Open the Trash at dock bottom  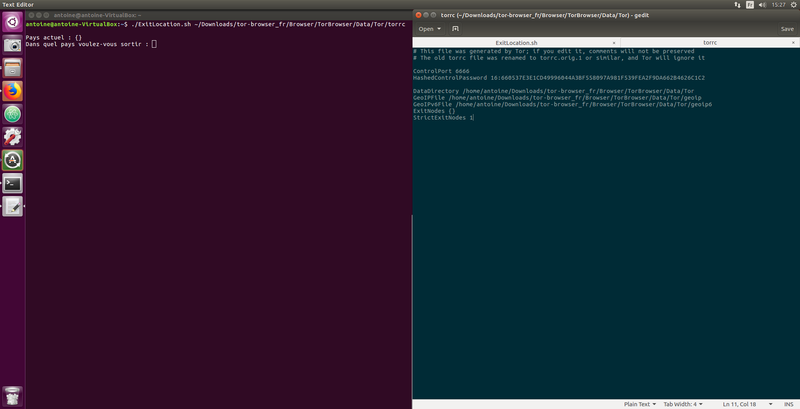pyautogui.click(x=13, y=393)
